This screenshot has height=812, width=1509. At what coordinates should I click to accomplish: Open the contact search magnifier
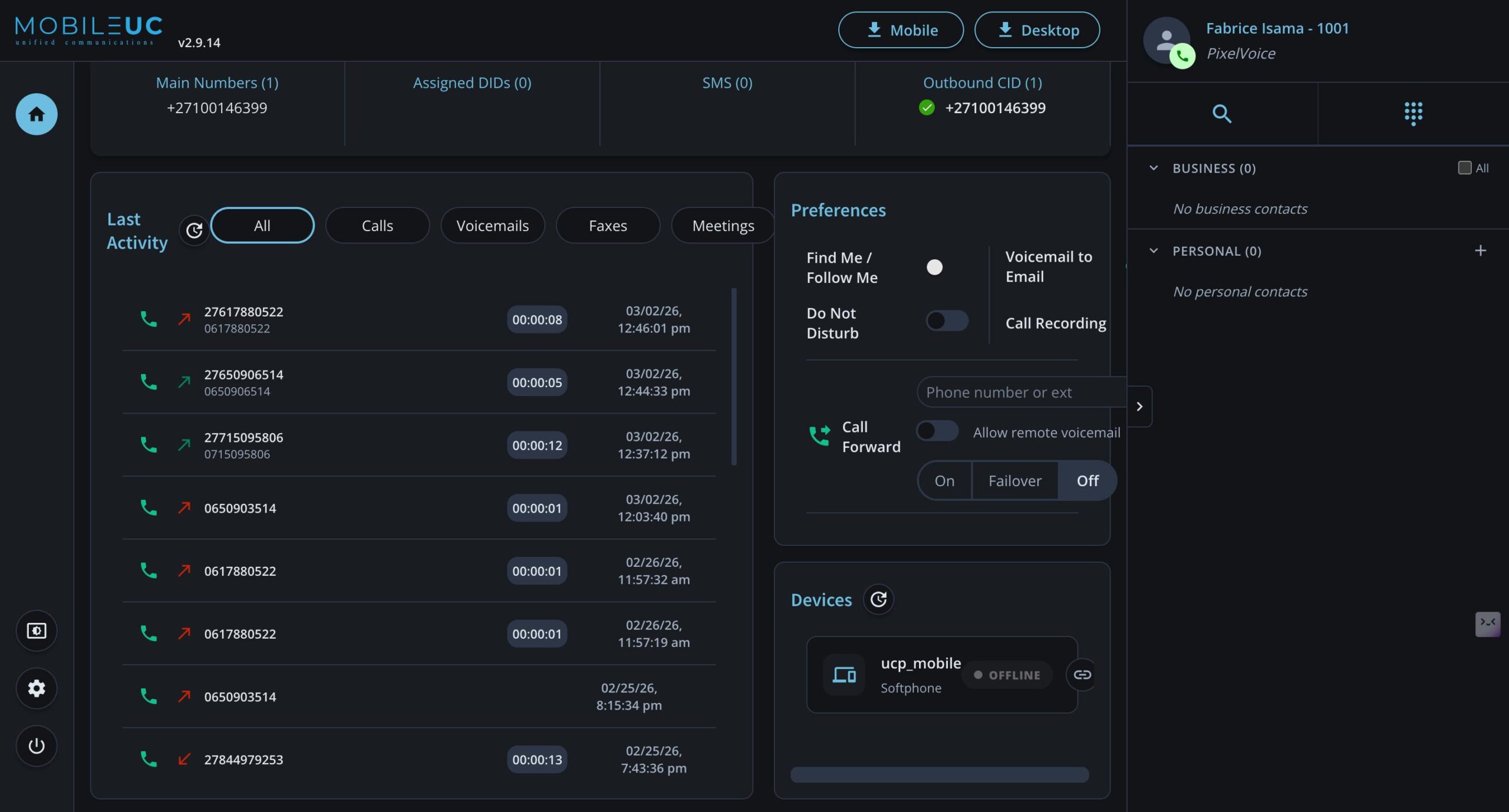(1222, 114)
